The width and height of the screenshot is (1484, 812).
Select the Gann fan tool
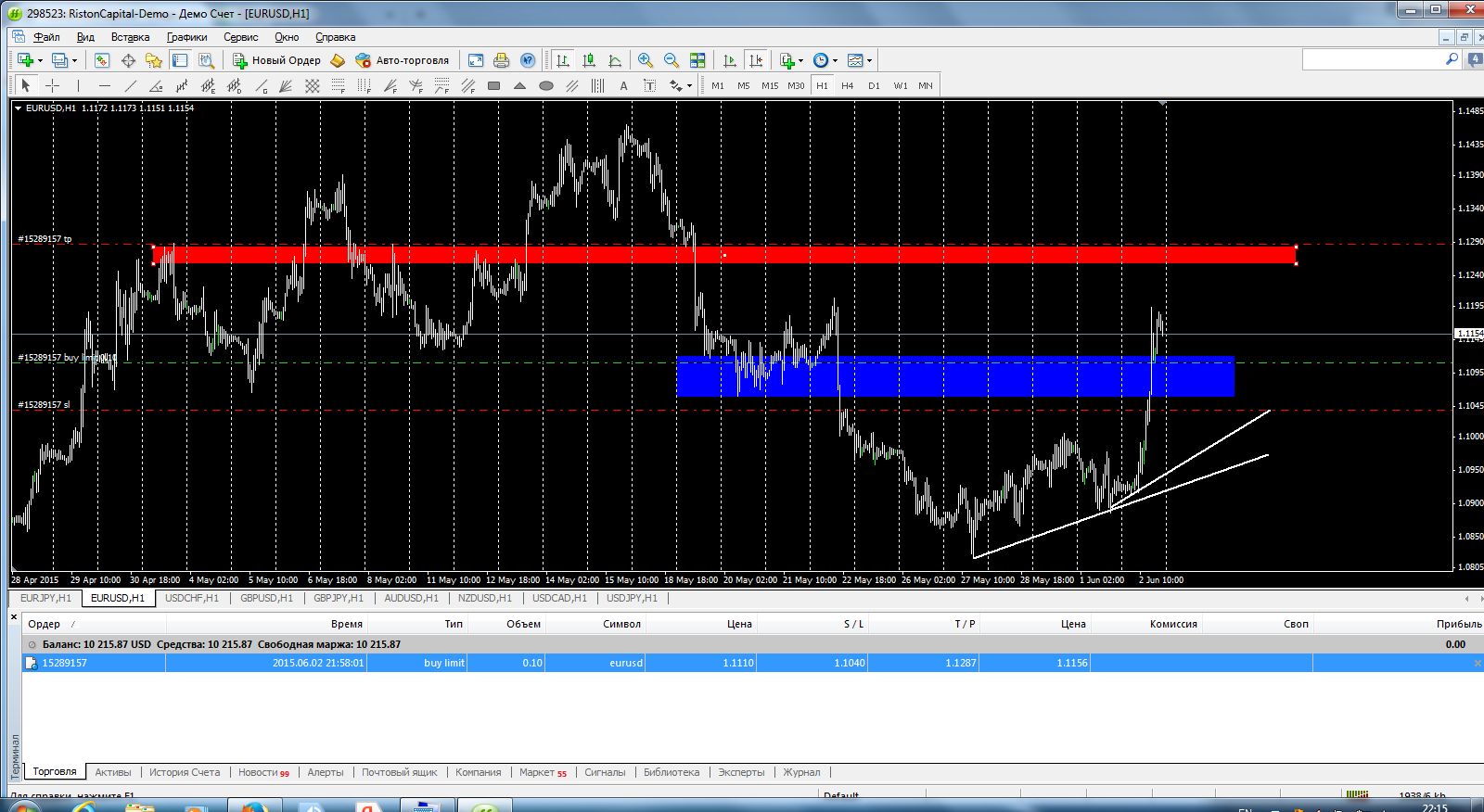pyautogui.click(x=287, y=85)
